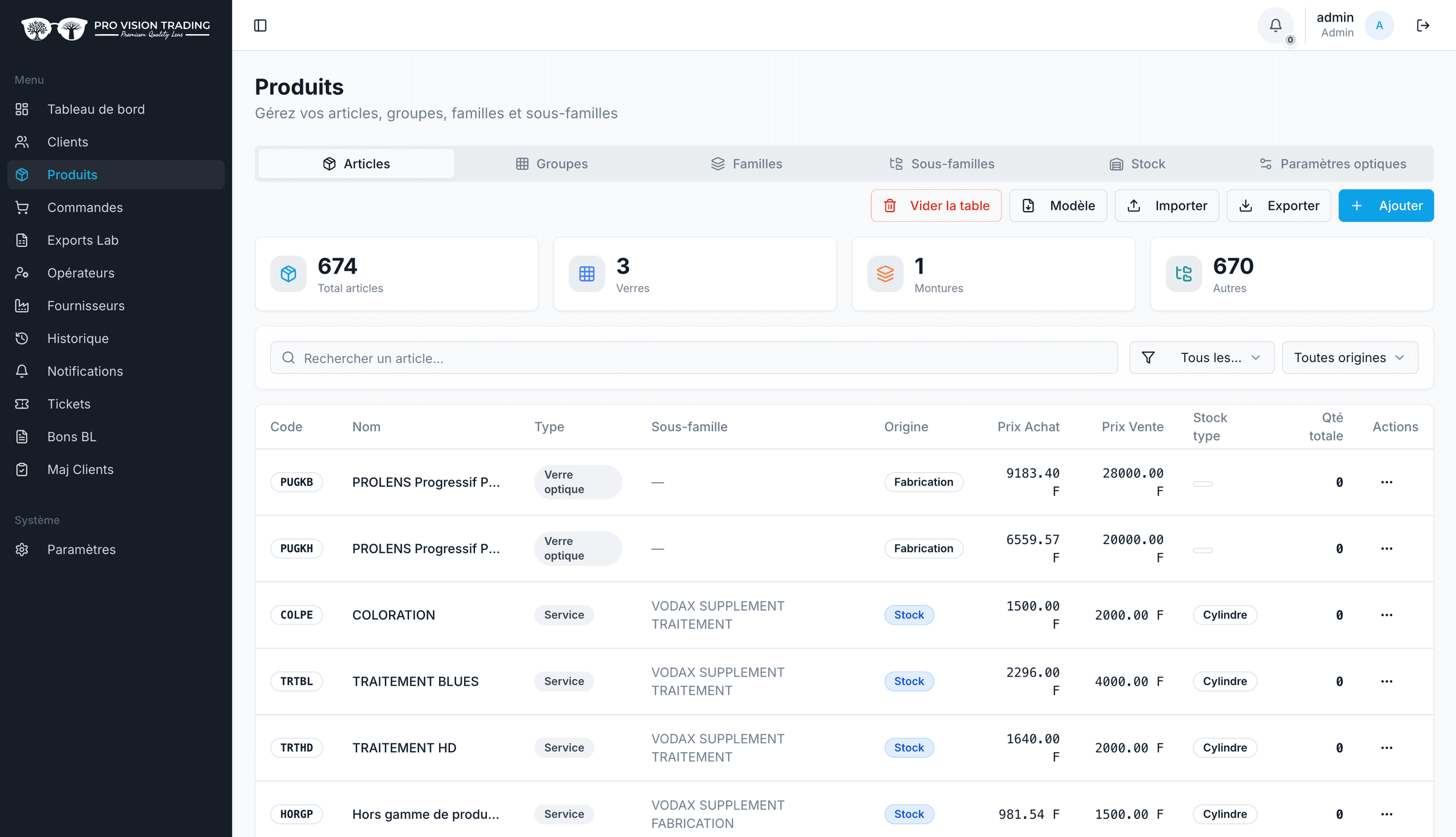Click the logout icon in header
This screenshot has height=837, width=1456.
[x=1422, y=25]
